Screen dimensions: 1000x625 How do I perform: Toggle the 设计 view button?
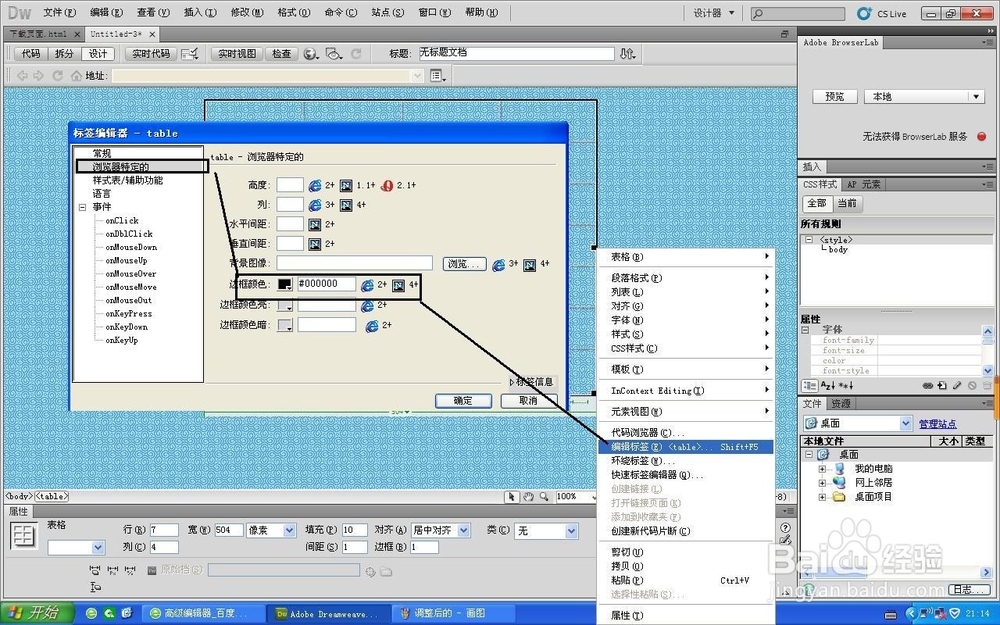pyautogui.click(x=98, y=54)
